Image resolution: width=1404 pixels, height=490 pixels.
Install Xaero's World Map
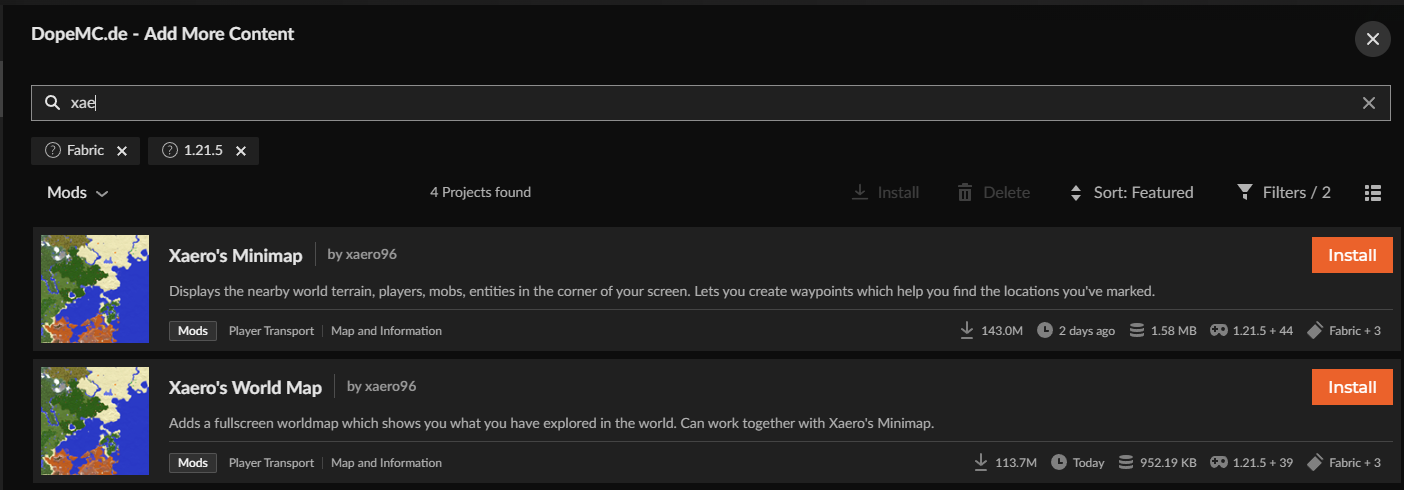click(1352, 387)
